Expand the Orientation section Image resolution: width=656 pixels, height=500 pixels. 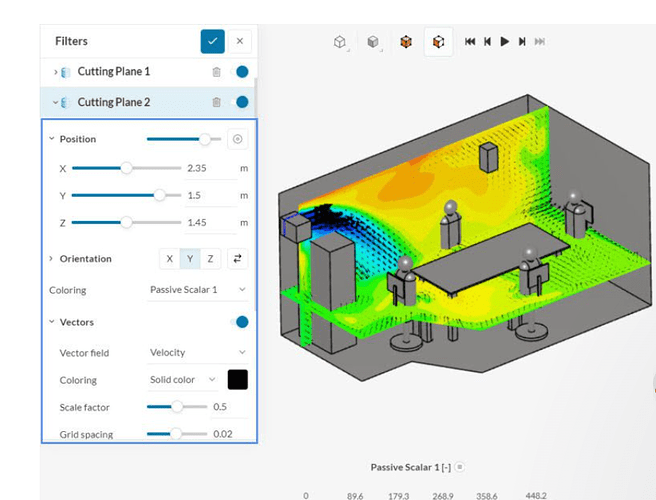51,259
